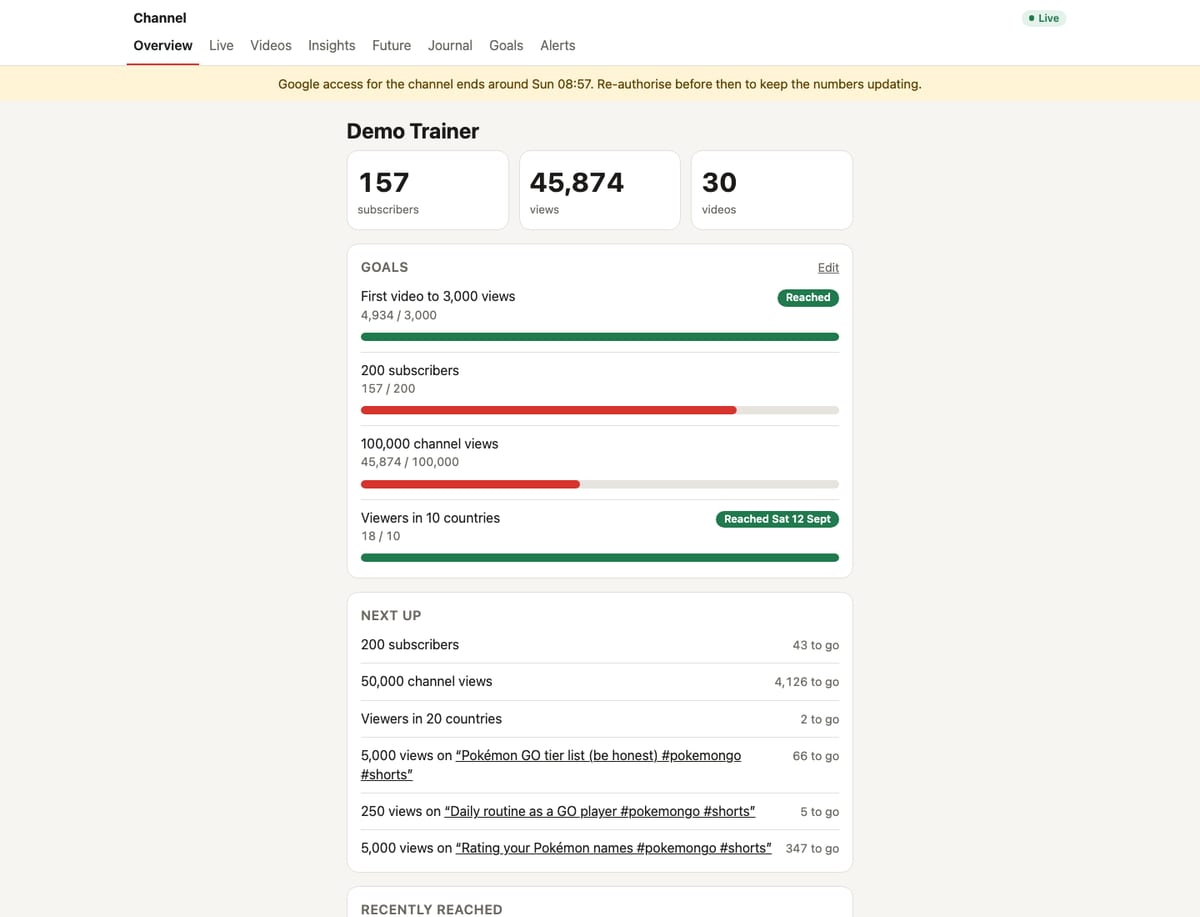Click the 66 to go value
Screen dimensions: 1200x917
(816, 756)
